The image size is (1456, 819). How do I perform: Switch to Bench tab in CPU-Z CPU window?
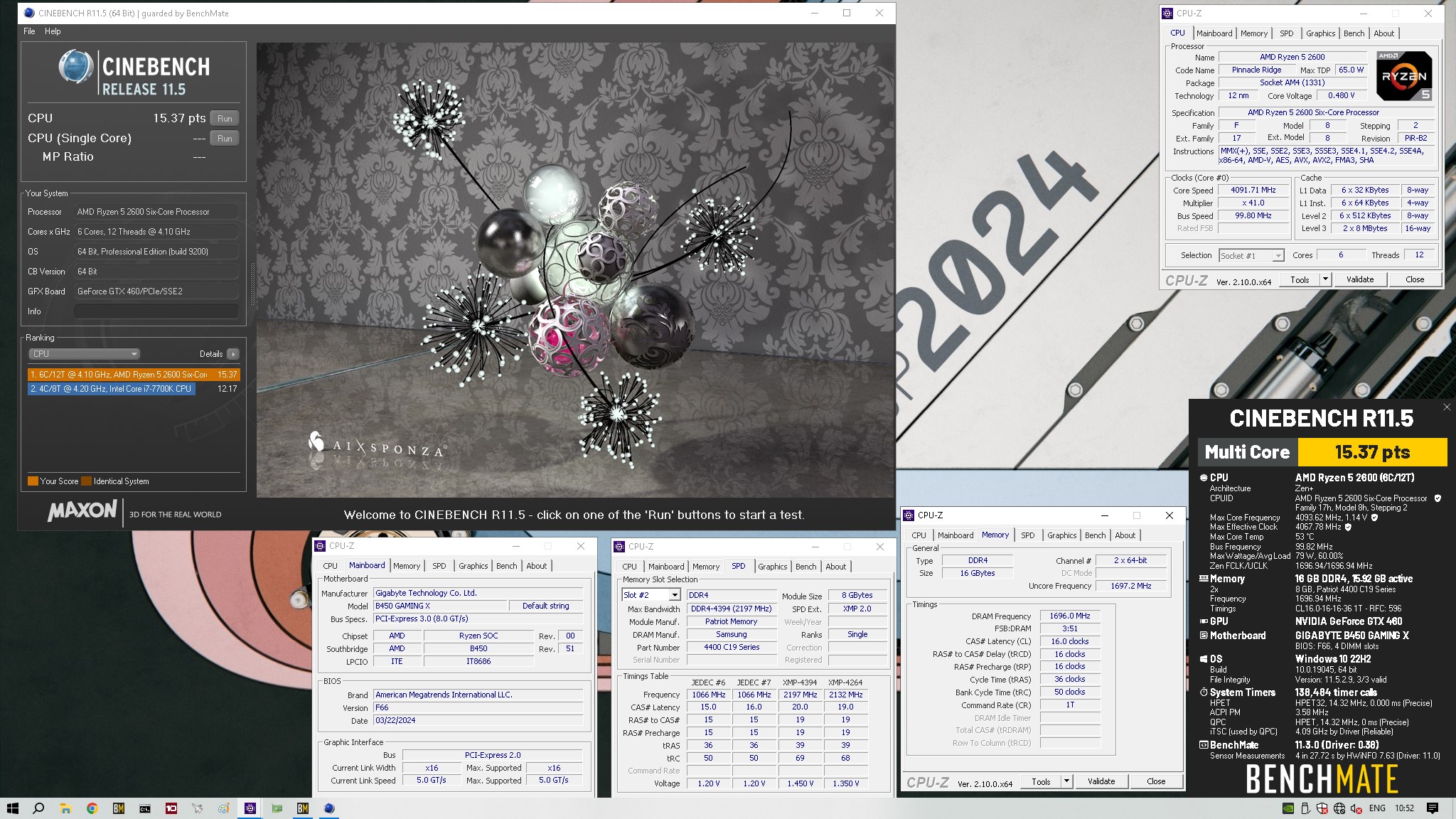tap(1354, 33)
